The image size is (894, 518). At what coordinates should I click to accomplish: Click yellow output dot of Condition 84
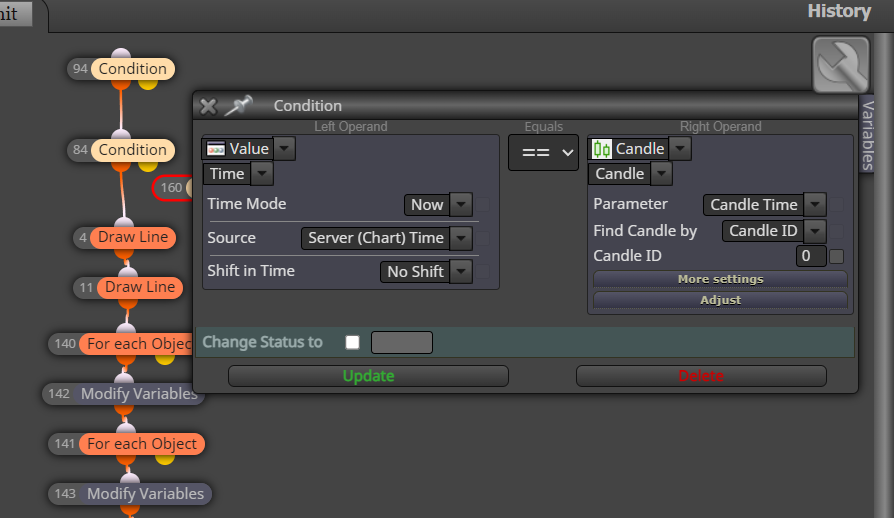(x=148, y=165)
